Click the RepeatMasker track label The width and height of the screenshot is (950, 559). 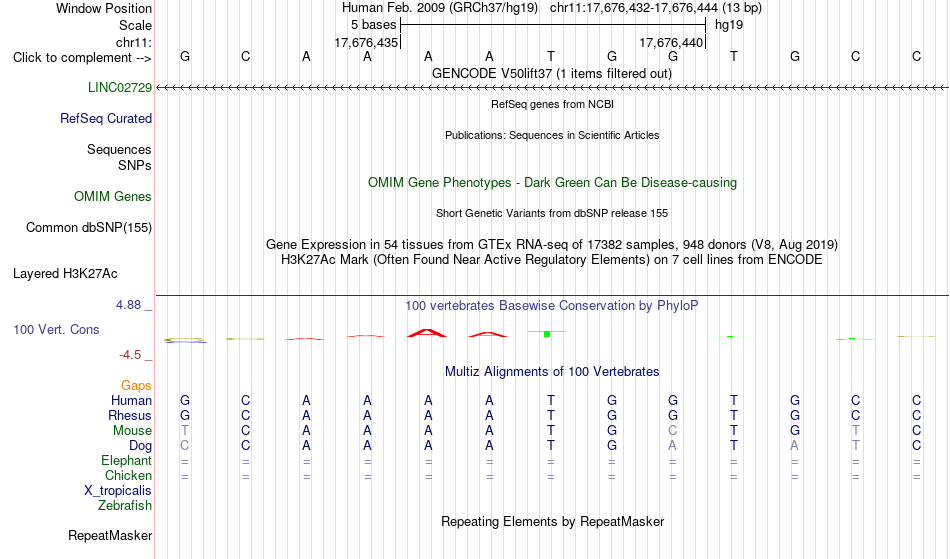tap(110, 536)
